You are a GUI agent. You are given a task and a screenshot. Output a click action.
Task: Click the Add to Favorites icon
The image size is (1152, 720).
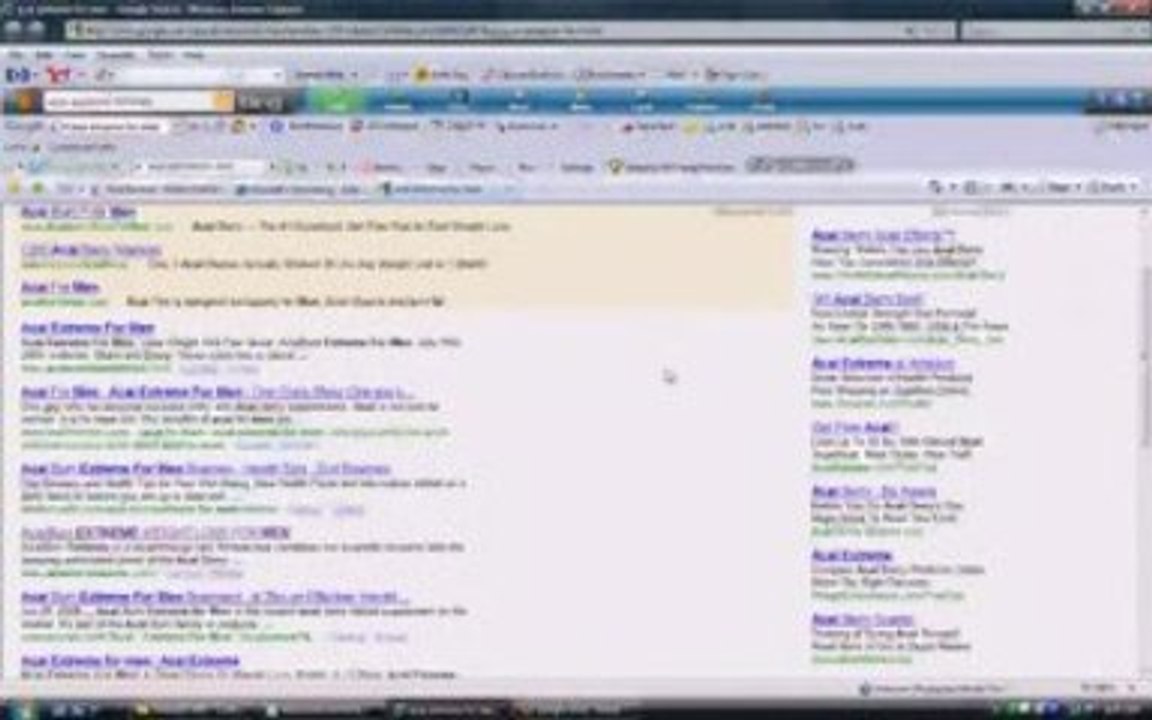tap(37, 189)
